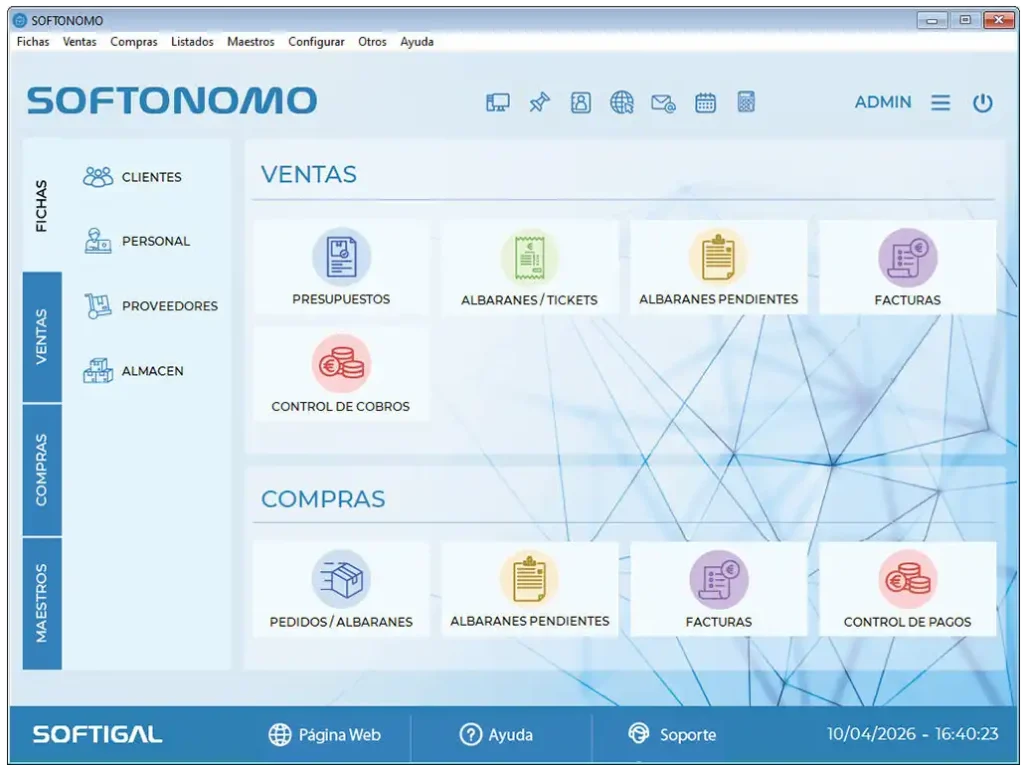Open the Configurar menu
1024x767 pixels.
click(316, 42)
